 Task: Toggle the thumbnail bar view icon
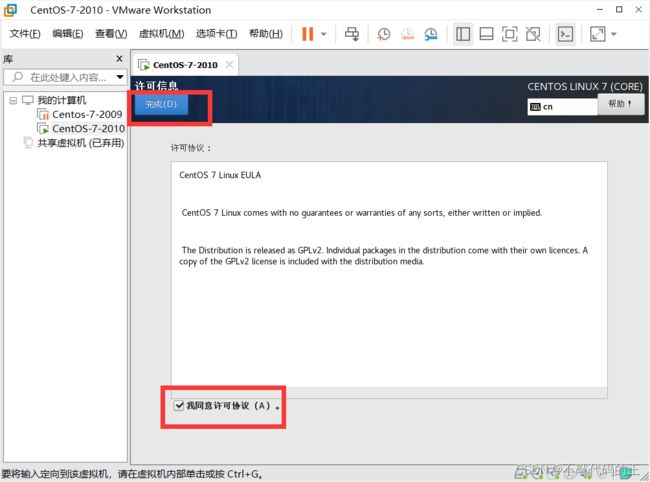[x=486, y=34]
